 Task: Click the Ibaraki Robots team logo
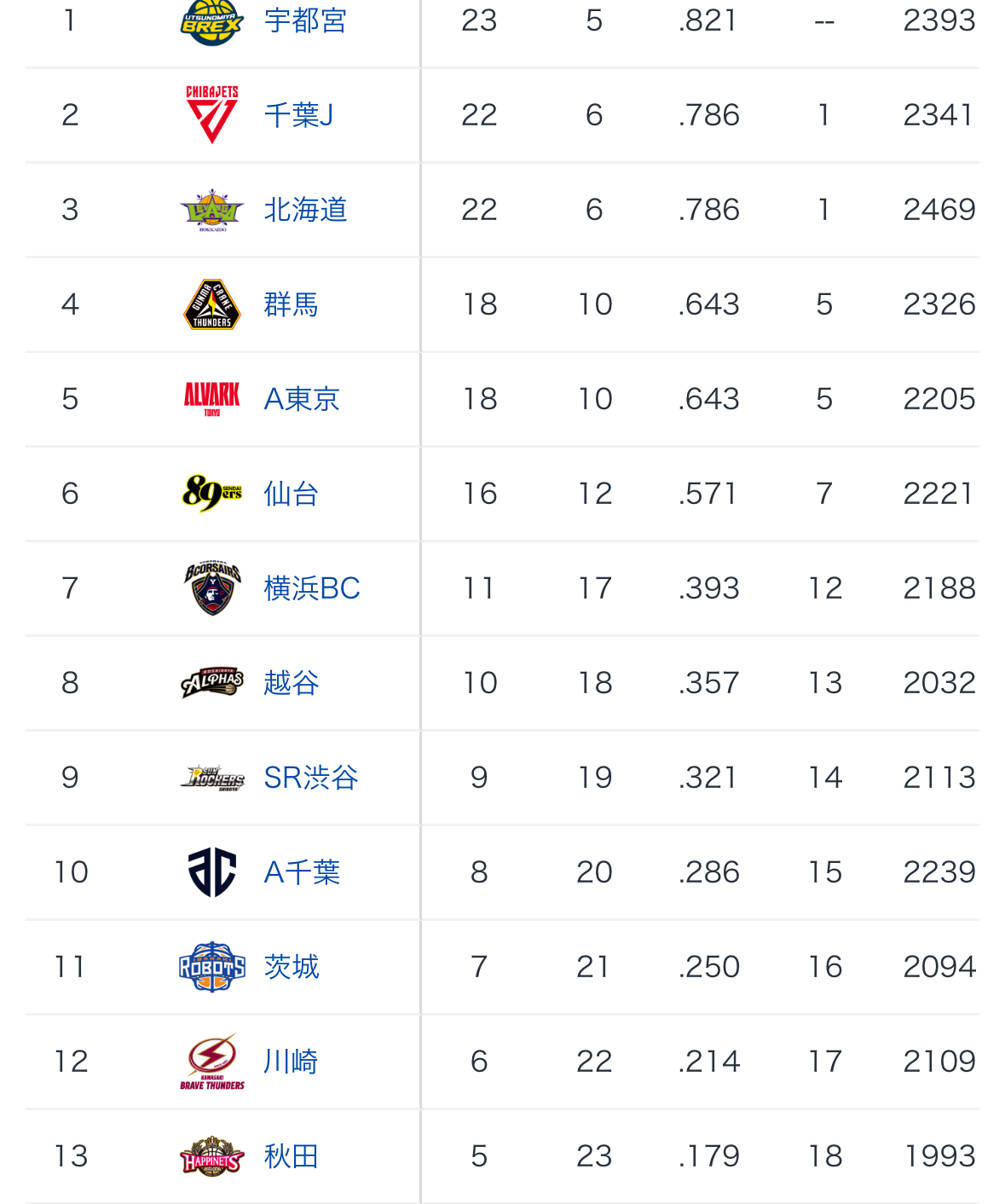point(211,966)
